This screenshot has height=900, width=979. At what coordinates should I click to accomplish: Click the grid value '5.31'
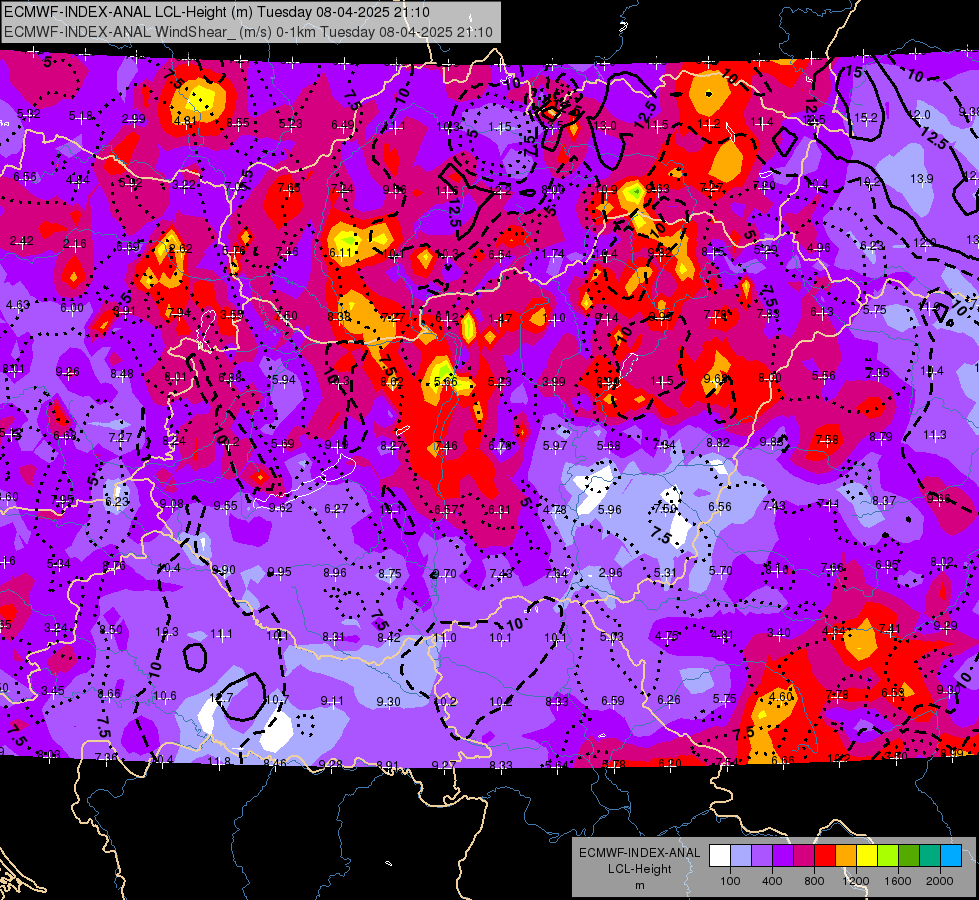[x=665, y=572]
